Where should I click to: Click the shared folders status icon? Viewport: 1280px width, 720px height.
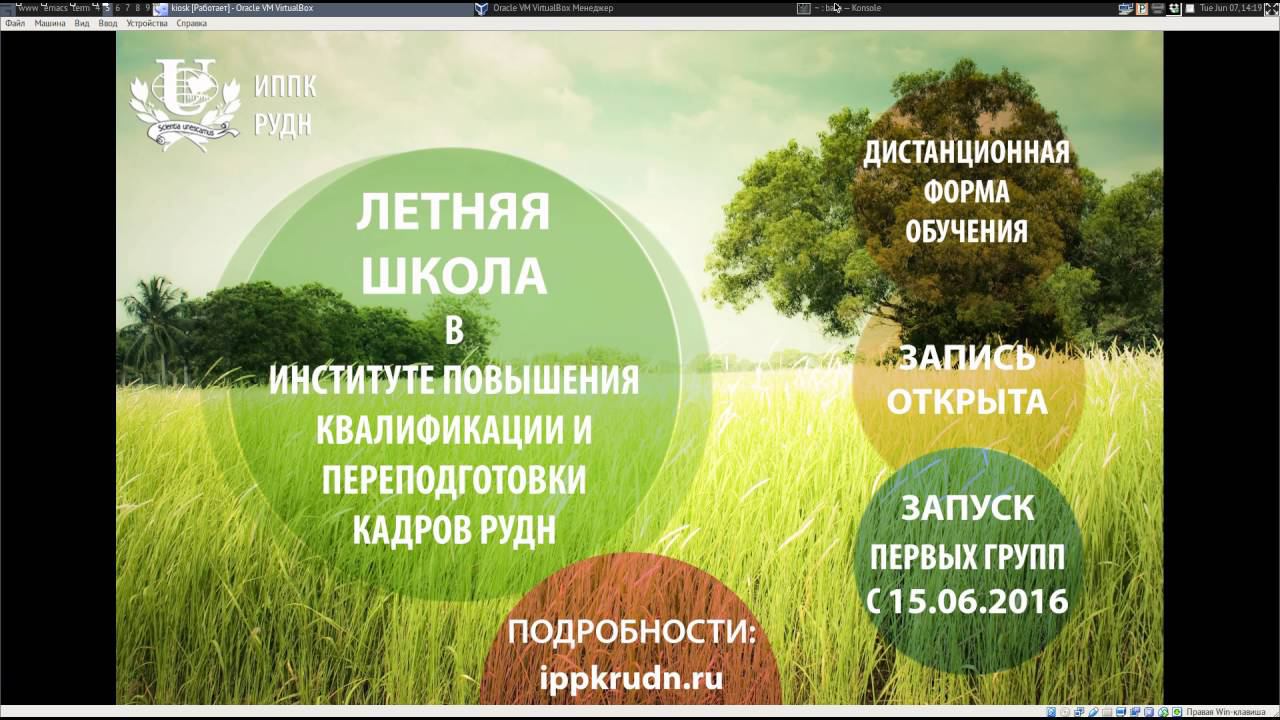pyautogui.click(x=1107, y=712)
